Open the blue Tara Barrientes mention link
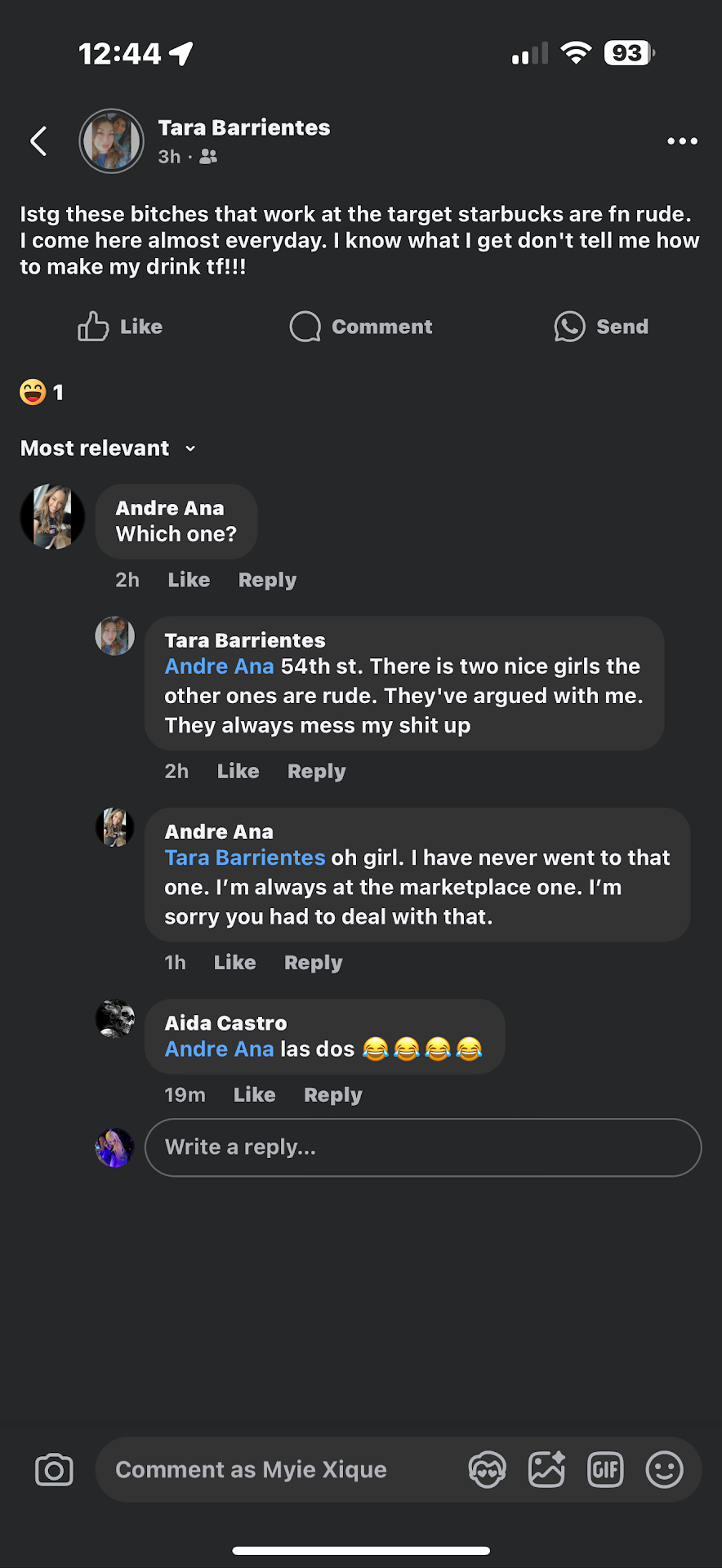722x1568 pixels. 245,857
